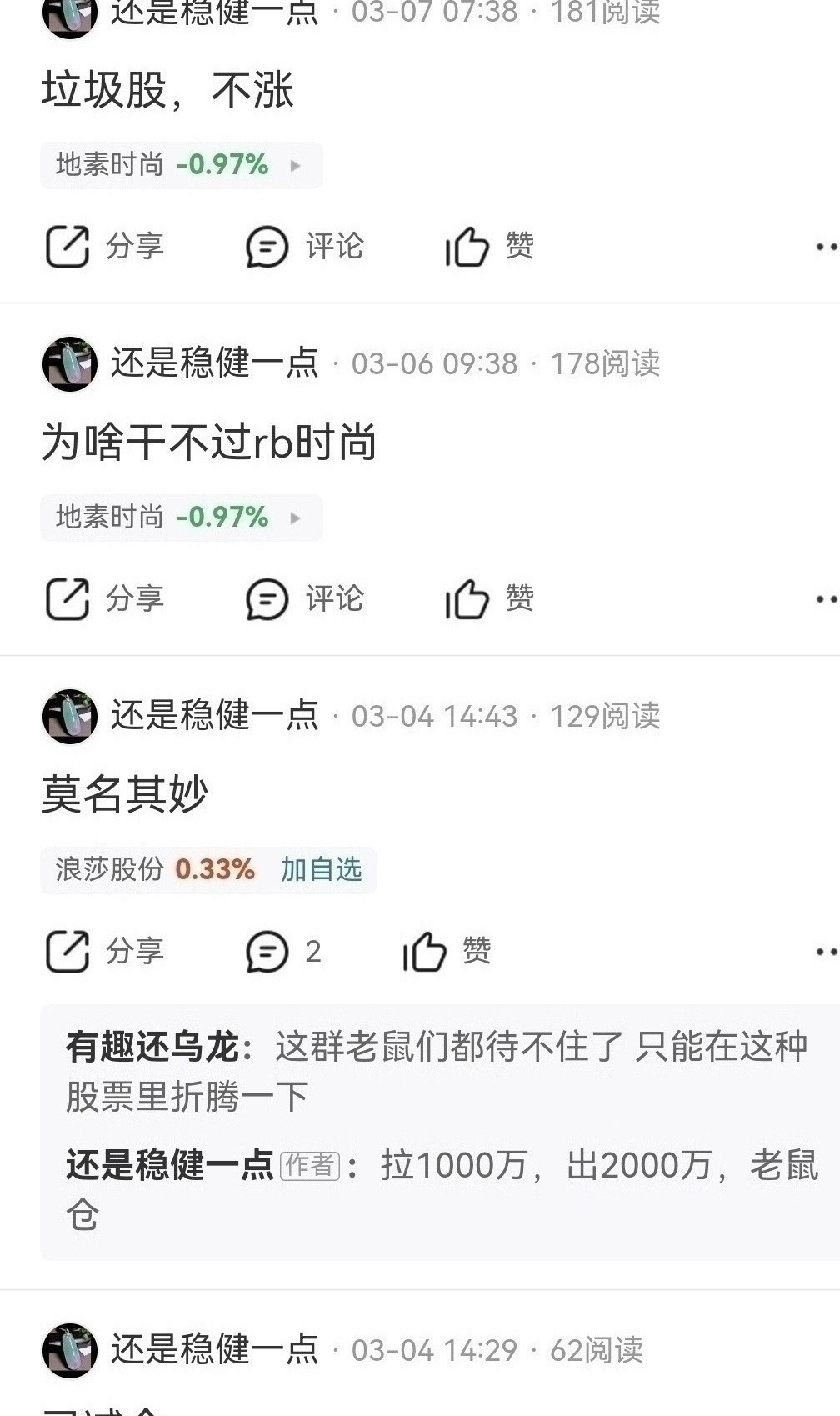Expand 地素时尚 stock tag arrow in second post
Image resolution: width=840 pixels, height=1416 pixels.
[295, 518]
